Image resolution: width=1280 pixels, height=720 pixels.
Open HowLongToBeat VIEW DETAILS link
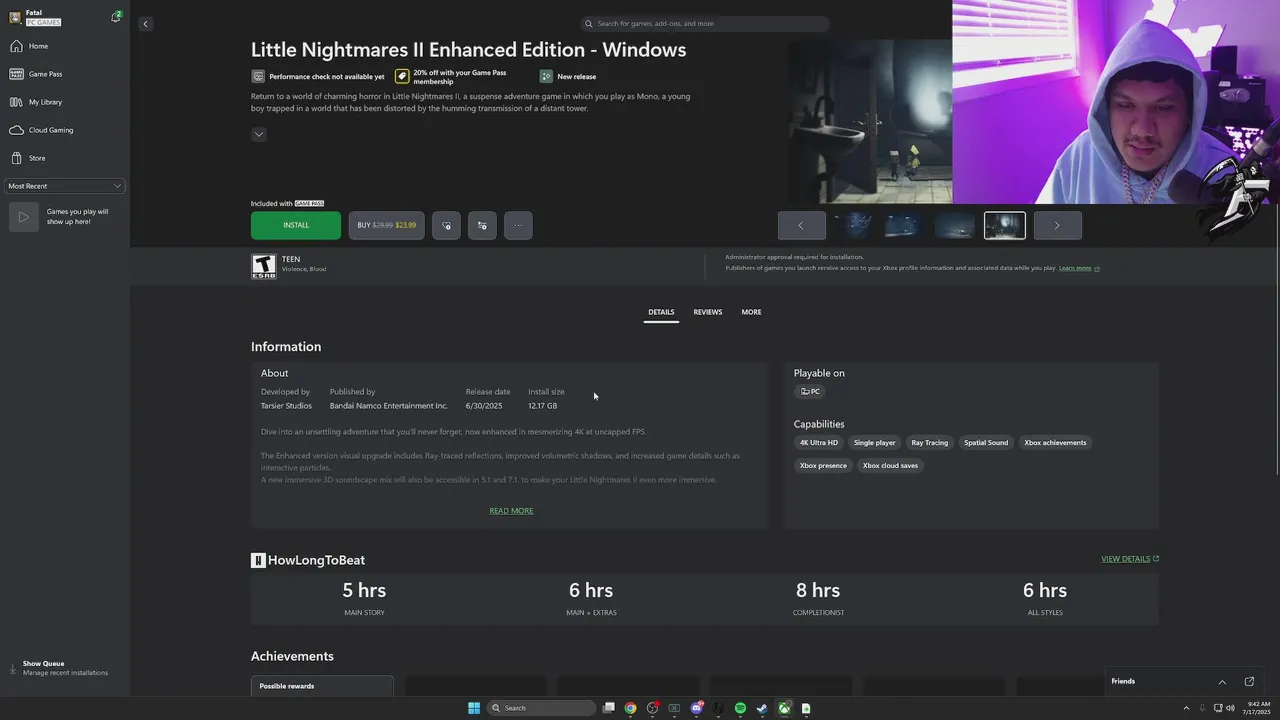tap(1130, 559)
